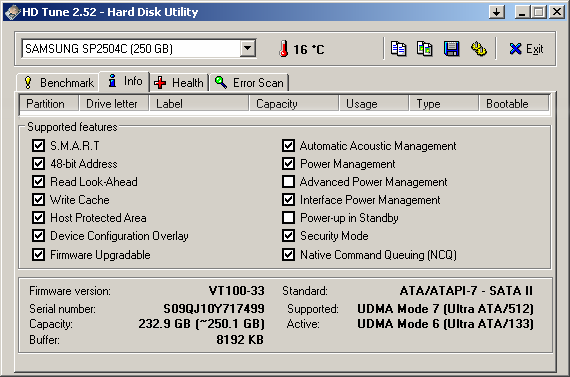Click the SAMSUNG SP2504C drive combo box
This screenshot has height=377, width=570.
click(139, 48)
